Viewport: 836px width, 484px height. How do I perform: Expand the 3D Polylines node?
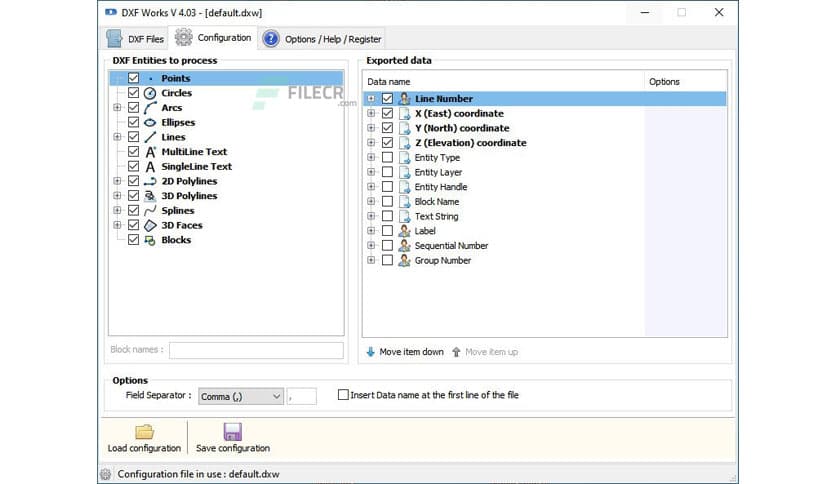[x=117, y=196]
